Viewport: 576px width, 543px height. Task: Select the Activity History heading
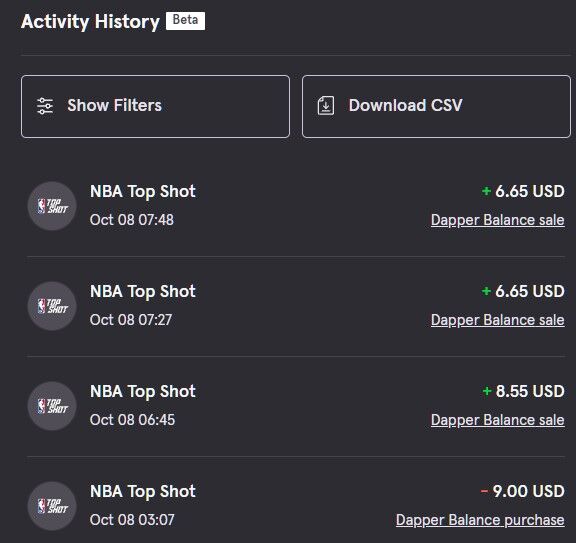coord(90,22)
